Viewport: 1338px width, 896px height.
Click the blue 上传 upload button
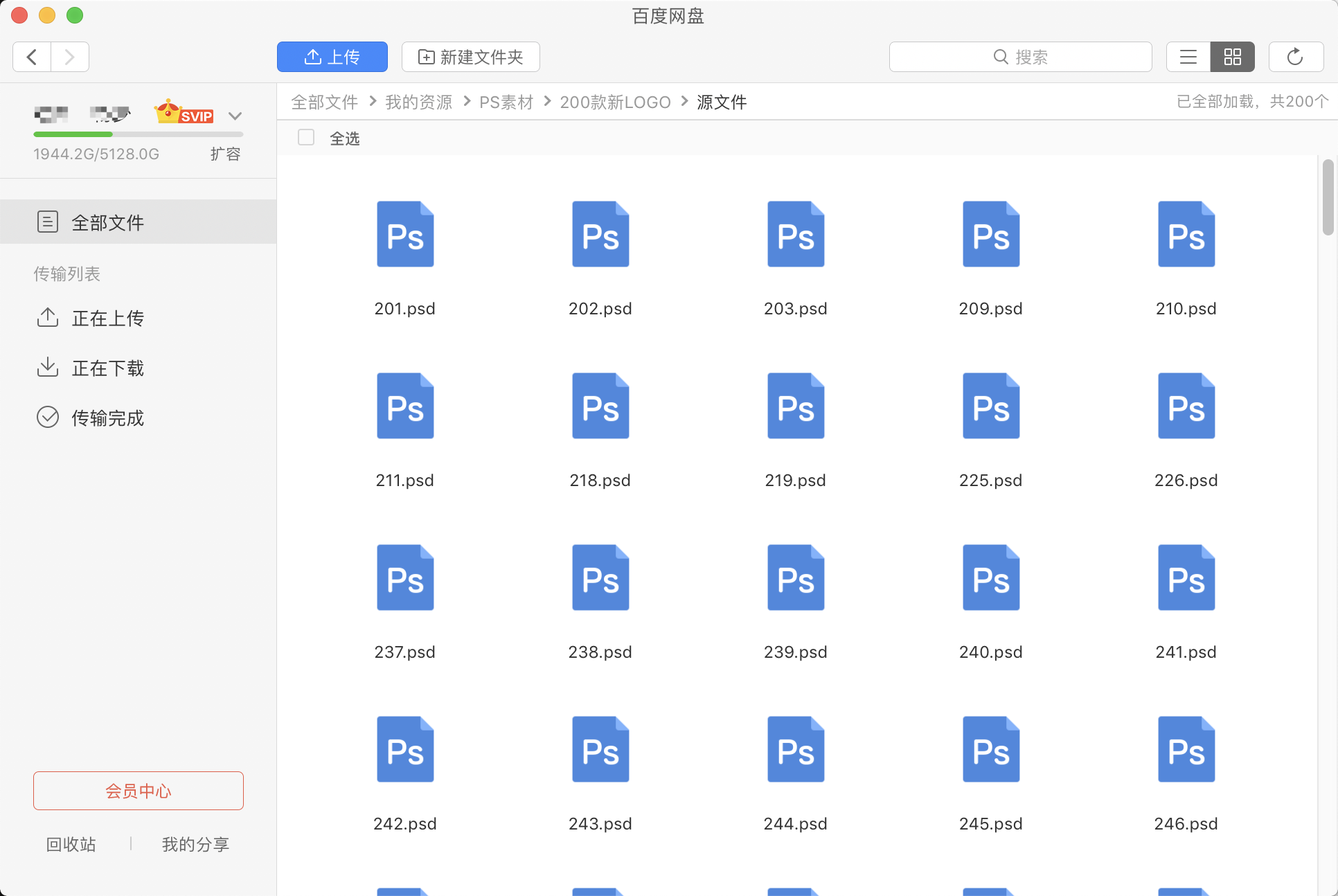tap(332, 57)
